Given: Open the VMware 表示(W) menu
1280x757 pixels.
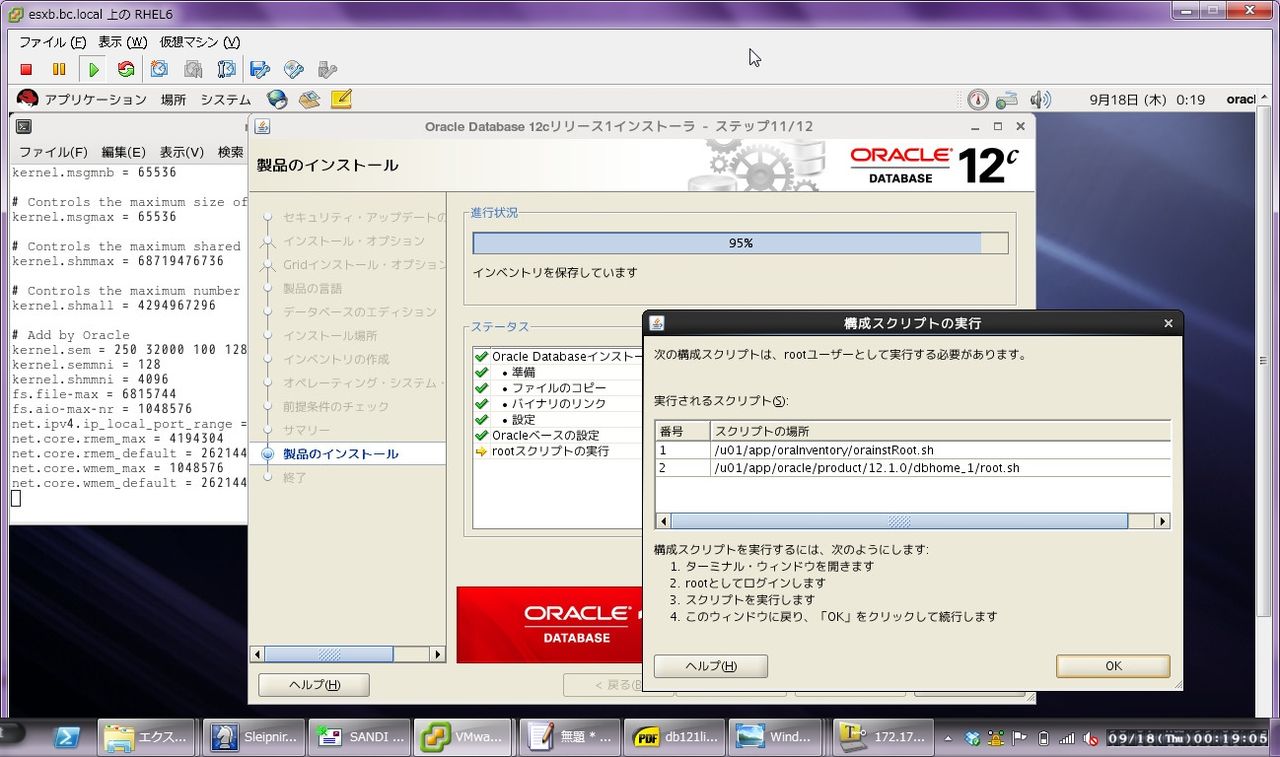Looking at the screenshot, I should [x=122, y=42].
